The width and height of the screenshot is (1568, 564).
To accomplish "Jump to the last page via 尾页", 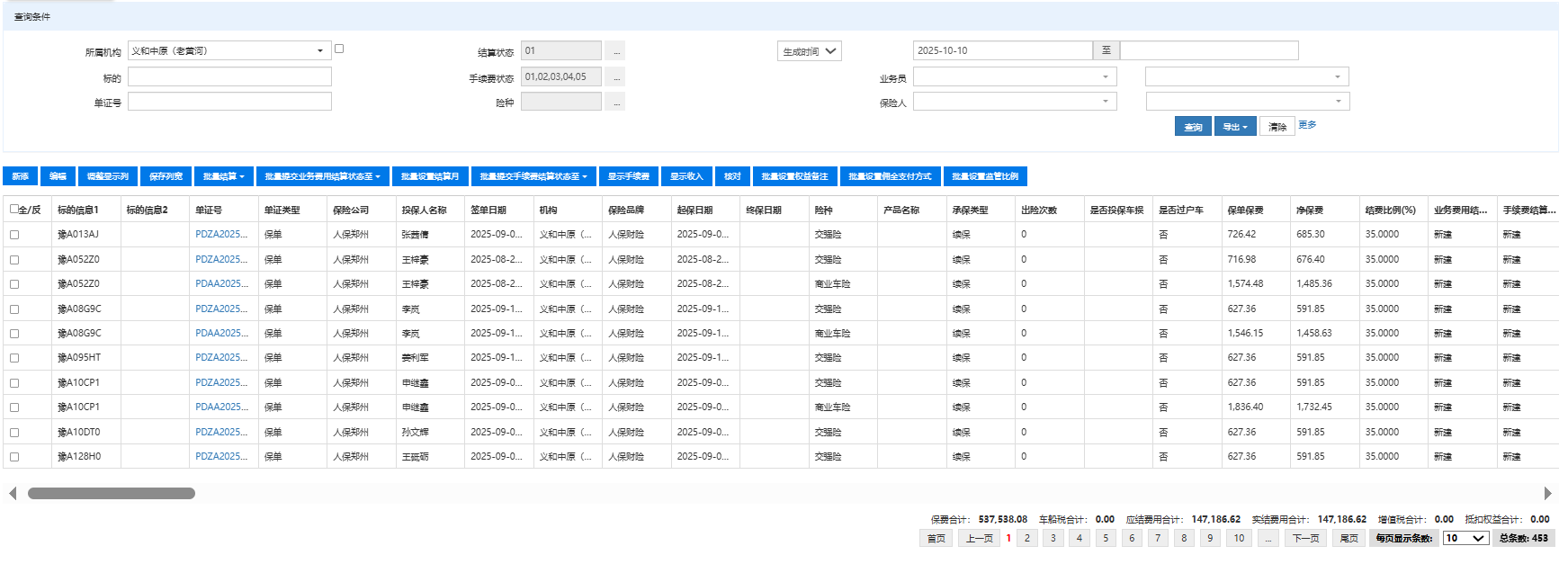I will pyautogui.click(x=1348, y=538).
